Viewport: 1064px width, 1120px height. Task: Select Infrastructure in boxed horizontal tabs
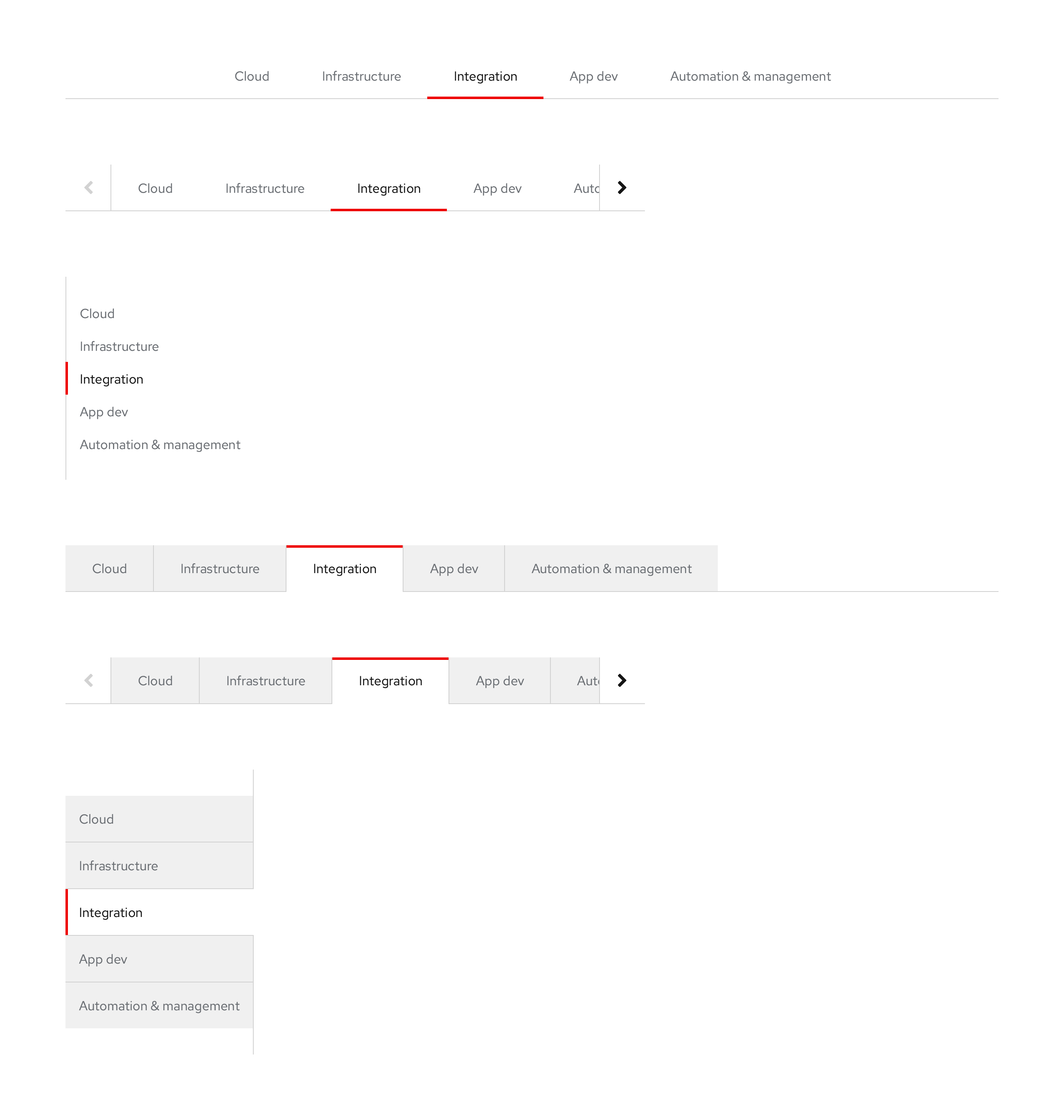[219, 569]
